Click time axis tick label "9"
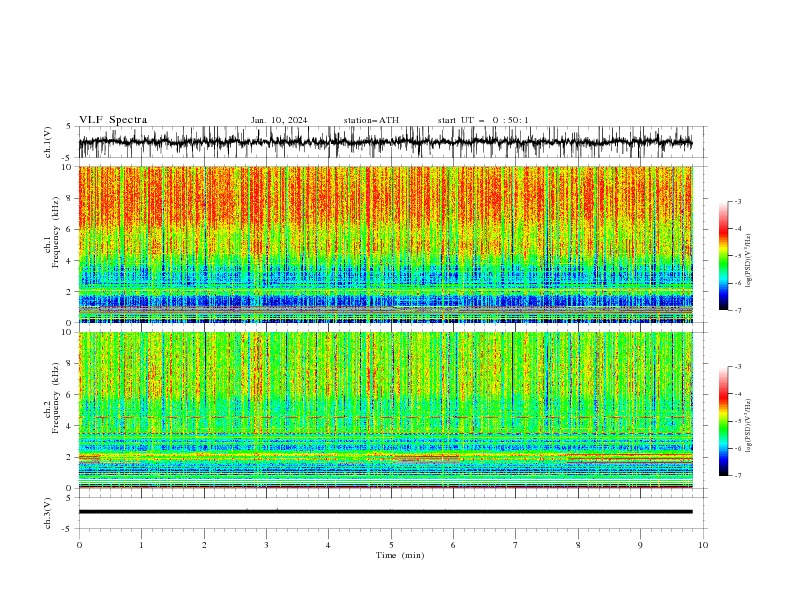The width and height of the screenshot is (792, 612). click(640, 545)
